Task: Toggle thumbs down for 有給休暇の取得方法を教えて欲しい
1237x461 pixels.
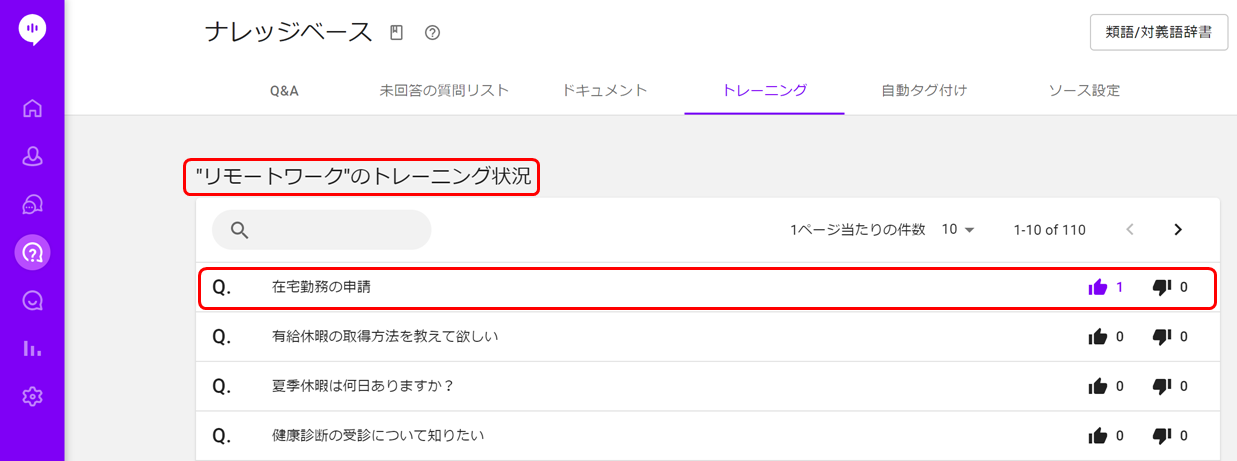Action: pyautogui.click(x=1161, y=337)
